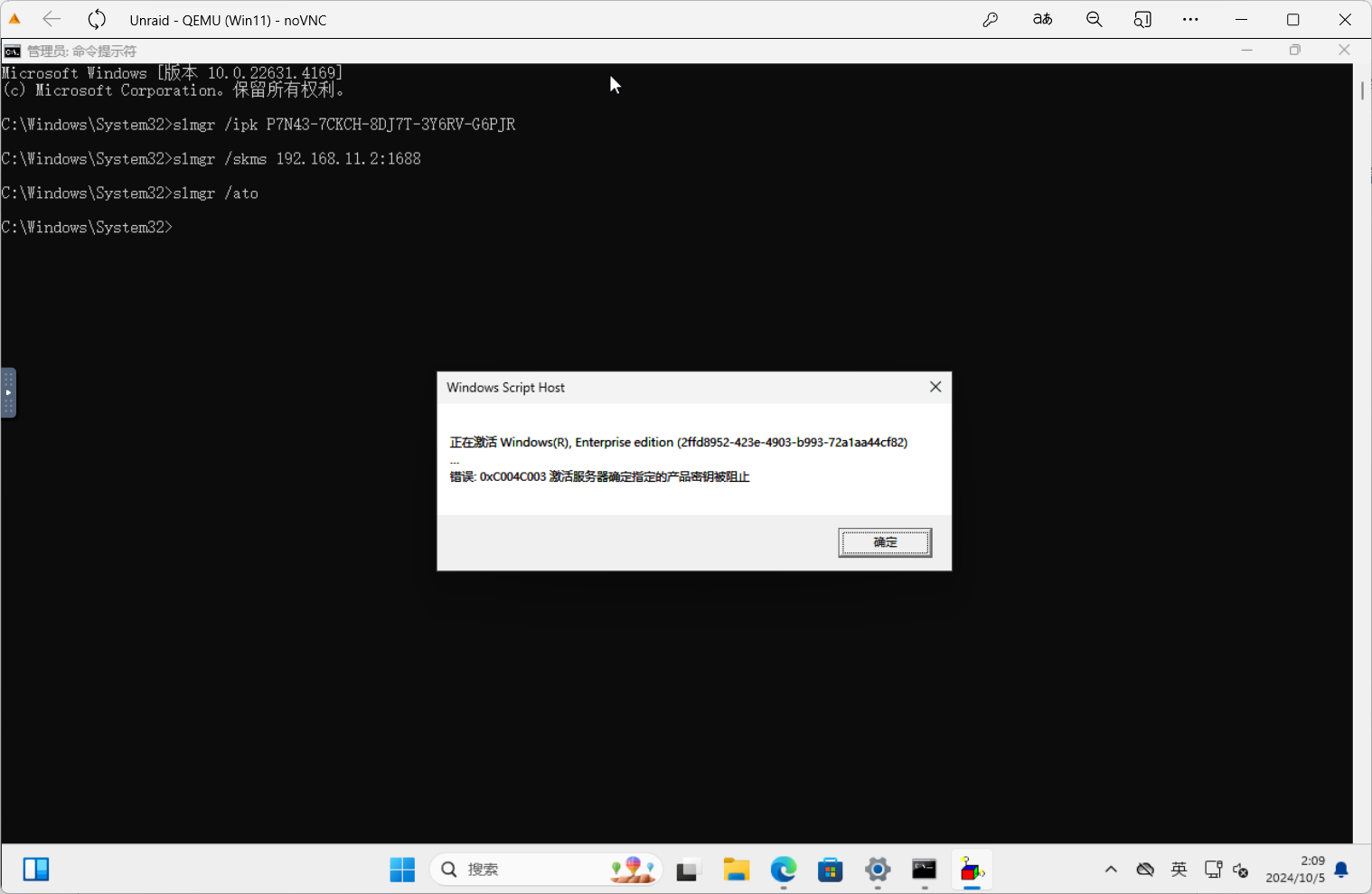Switch the 英 input method indicator
This screenshot has height=894, width=1372.
tap(1179, 870)
